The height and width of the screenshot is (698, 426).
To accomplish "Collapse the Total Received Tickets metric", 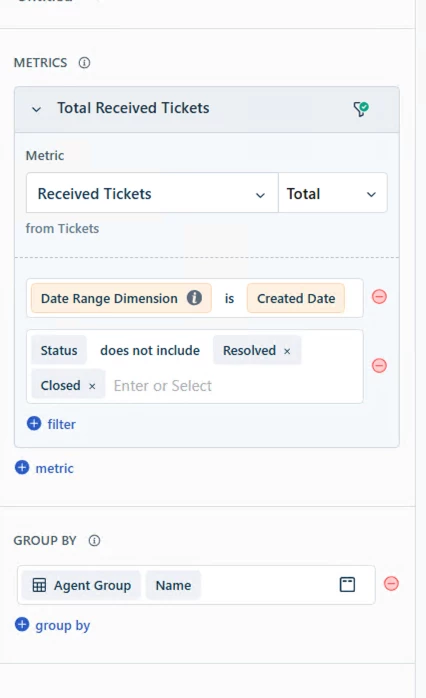I will point(37,109).
